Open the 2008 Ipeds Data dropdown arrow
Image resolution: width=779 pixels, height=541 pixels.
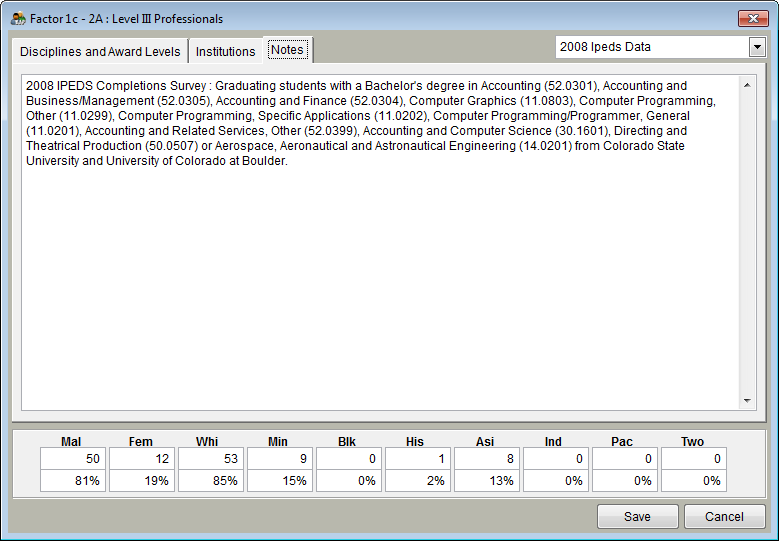(x=757, y=47)
